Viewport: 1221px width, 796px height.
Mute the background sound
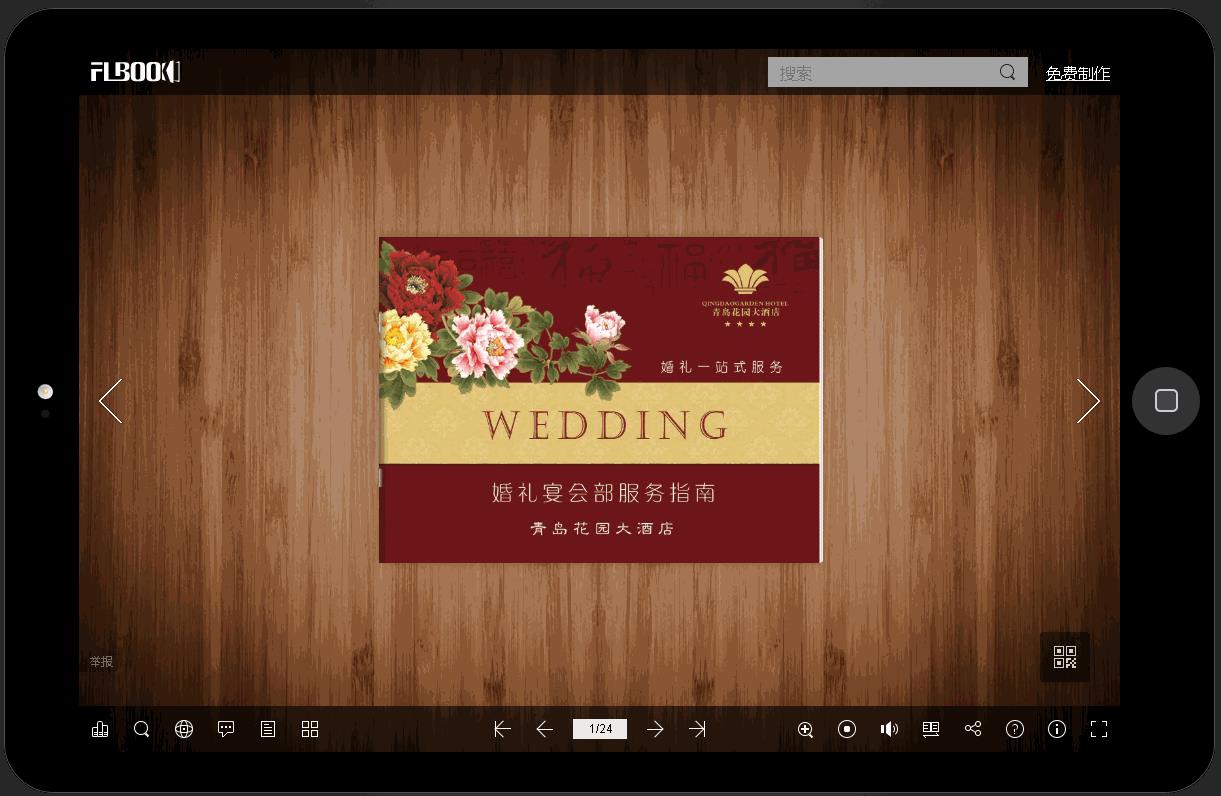pyautogui.click(x=889, y=729)
